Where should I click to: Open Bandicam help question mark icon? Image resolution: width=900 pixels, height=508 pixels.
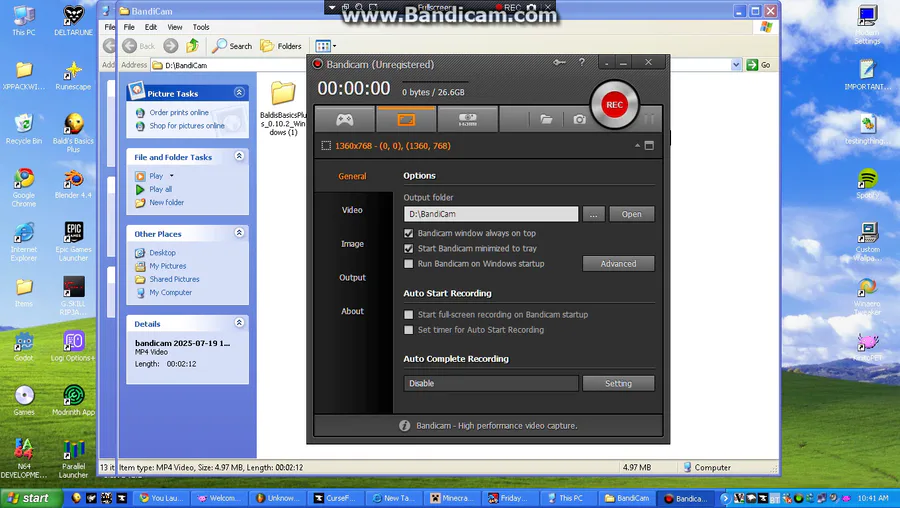pyautogui.click(x=581, y=62)
